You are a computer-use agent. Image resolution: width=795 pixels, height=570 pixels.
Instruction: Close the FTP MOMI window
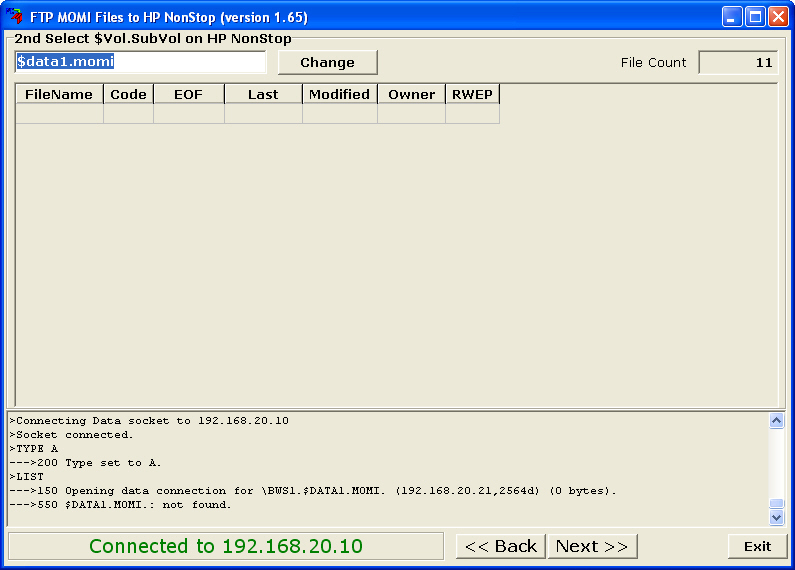(x=778, y=17)
